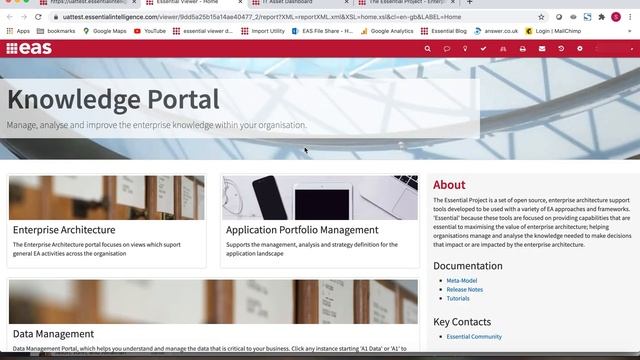Reload the page with the refresh icon
This screenshot has height=360, width=640.
point(38,17)
